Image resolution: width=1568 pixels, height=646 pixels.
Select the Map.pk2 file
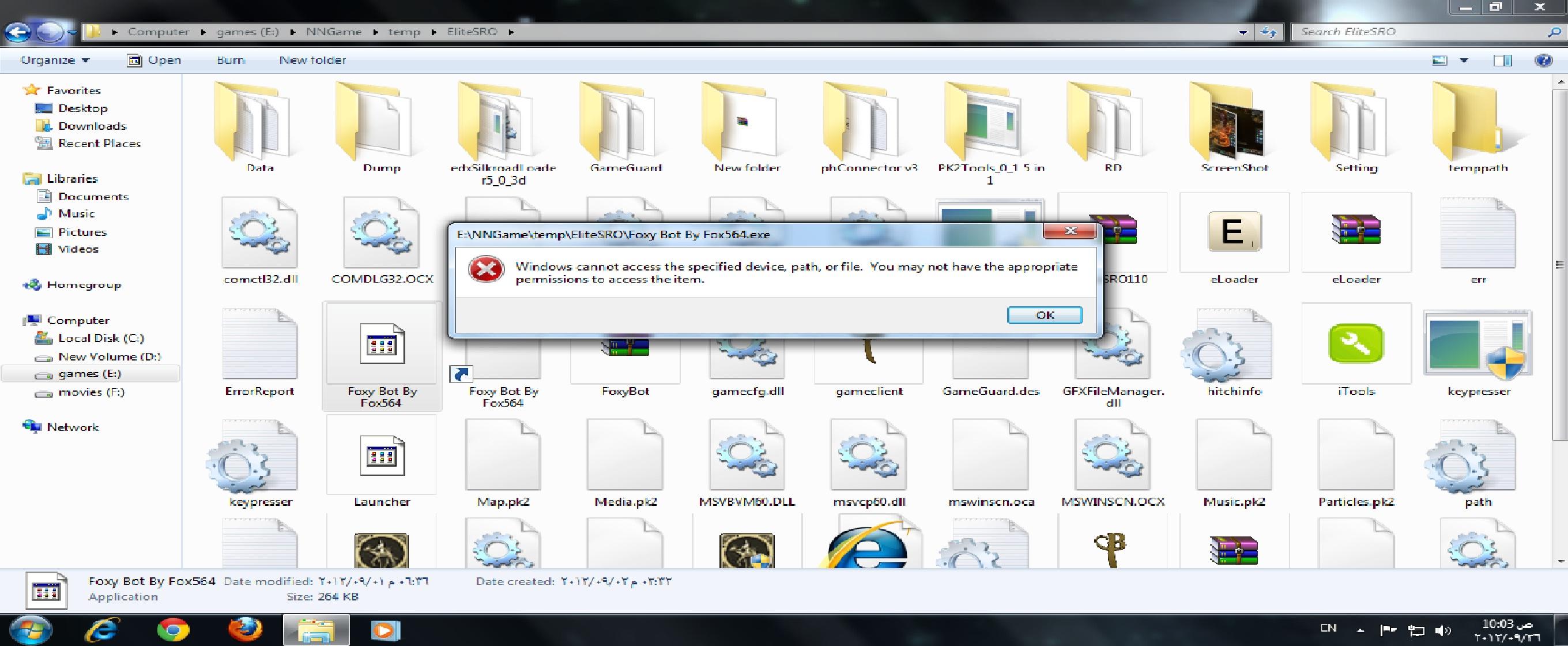(503, 464)
